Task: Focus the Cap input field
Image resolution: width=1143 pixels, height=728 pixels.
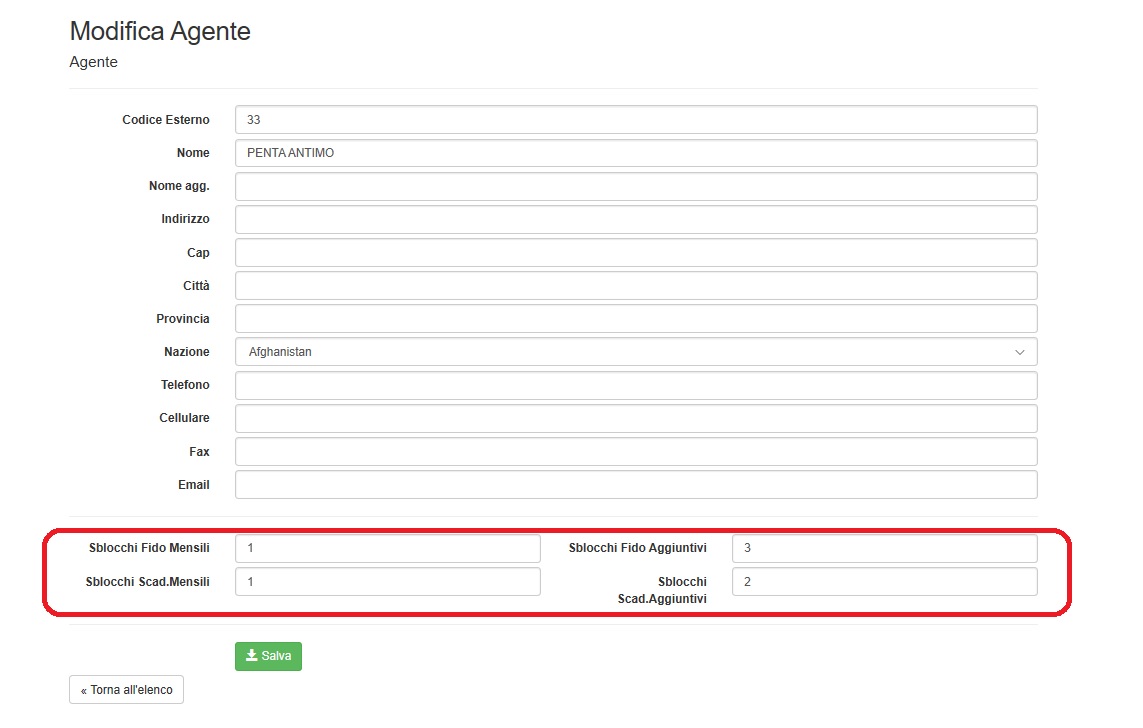Action: [635, 253]
